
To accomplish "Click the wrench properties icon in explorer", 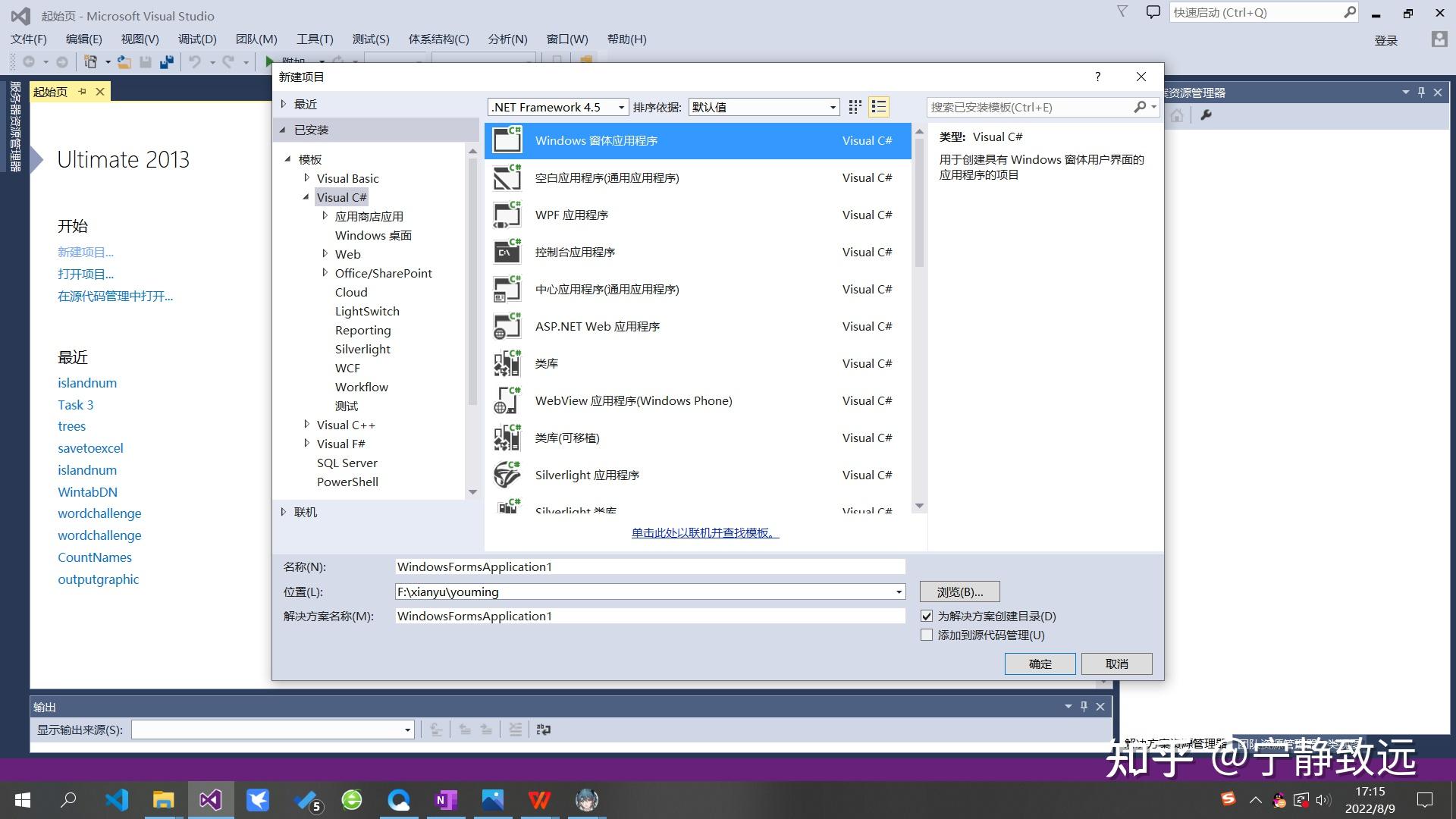I will pyautogui.click(x=1206, y=115).
